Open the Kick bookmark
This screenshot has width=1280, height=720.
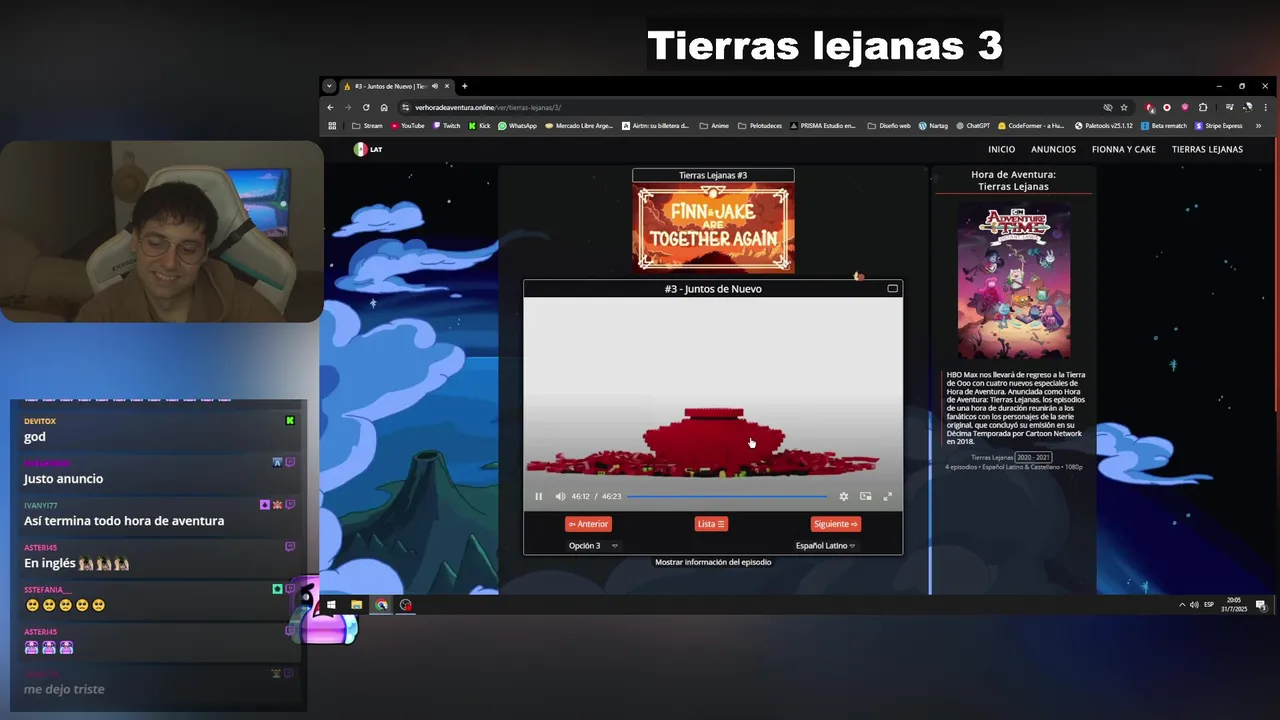coord(480,126)
